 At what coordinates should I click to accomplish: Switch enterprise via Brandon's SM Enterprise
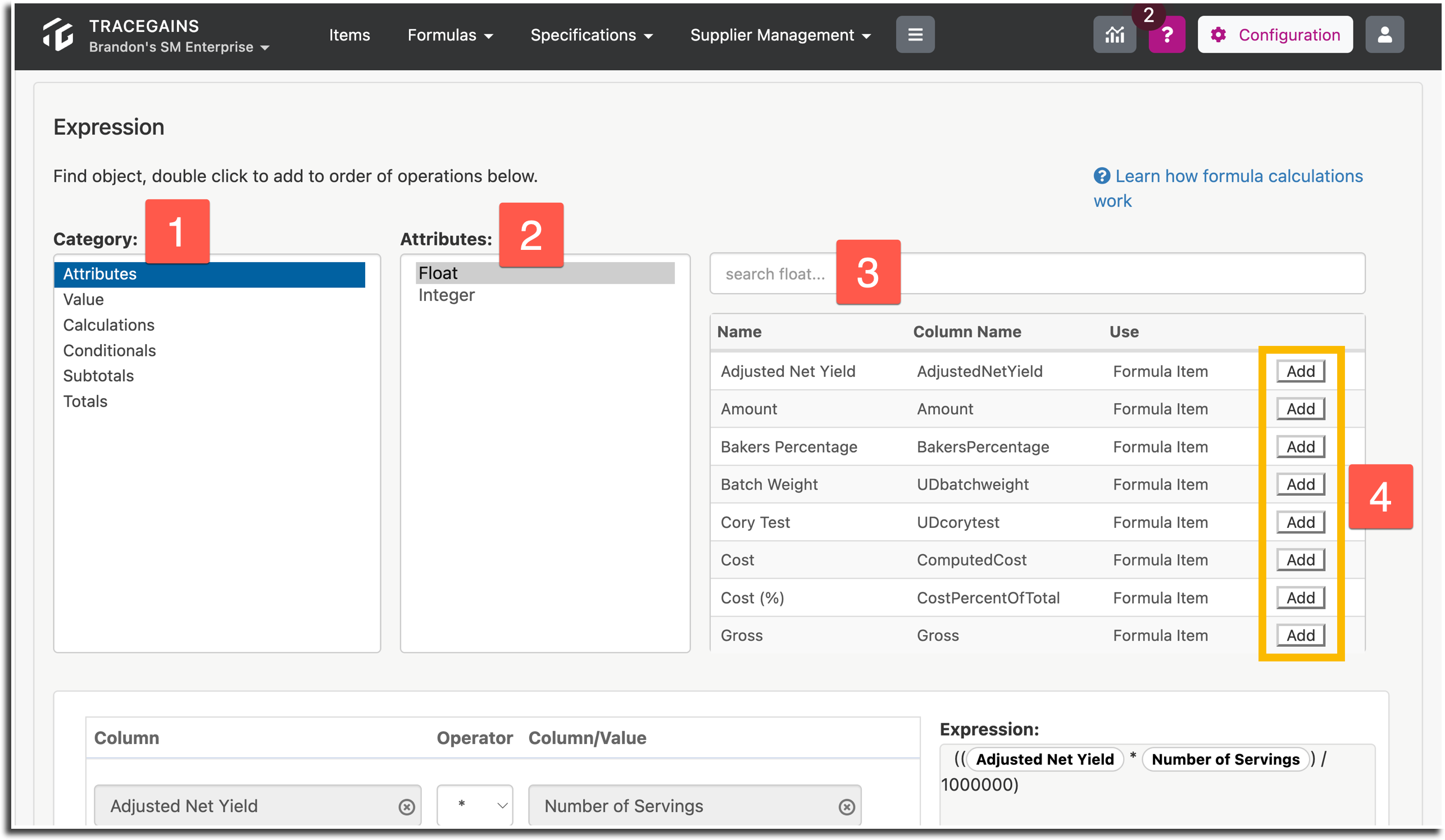pos(179,47)
